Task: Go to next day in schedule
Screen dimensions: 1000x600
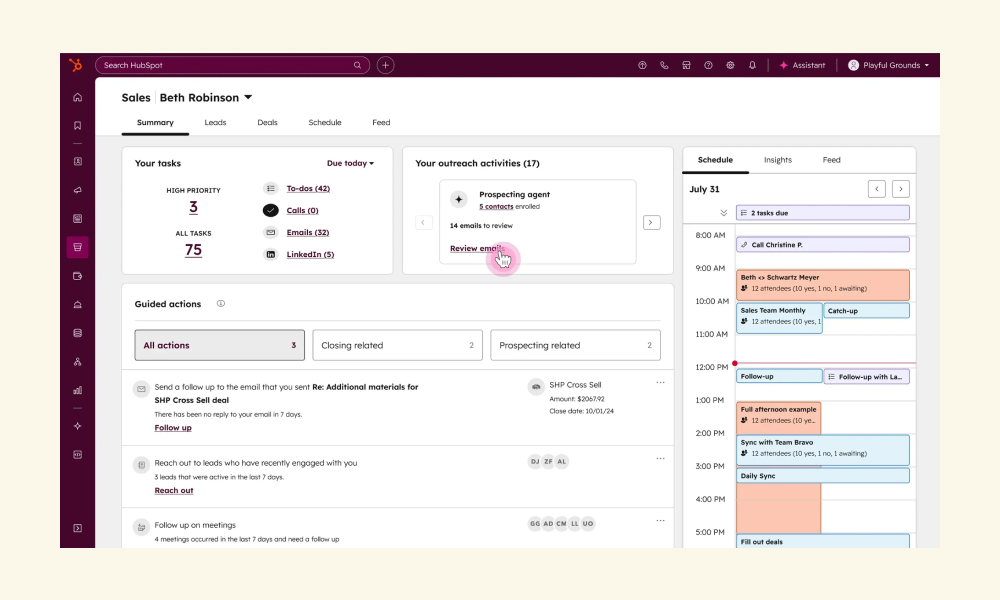Action: pos(901,189)
